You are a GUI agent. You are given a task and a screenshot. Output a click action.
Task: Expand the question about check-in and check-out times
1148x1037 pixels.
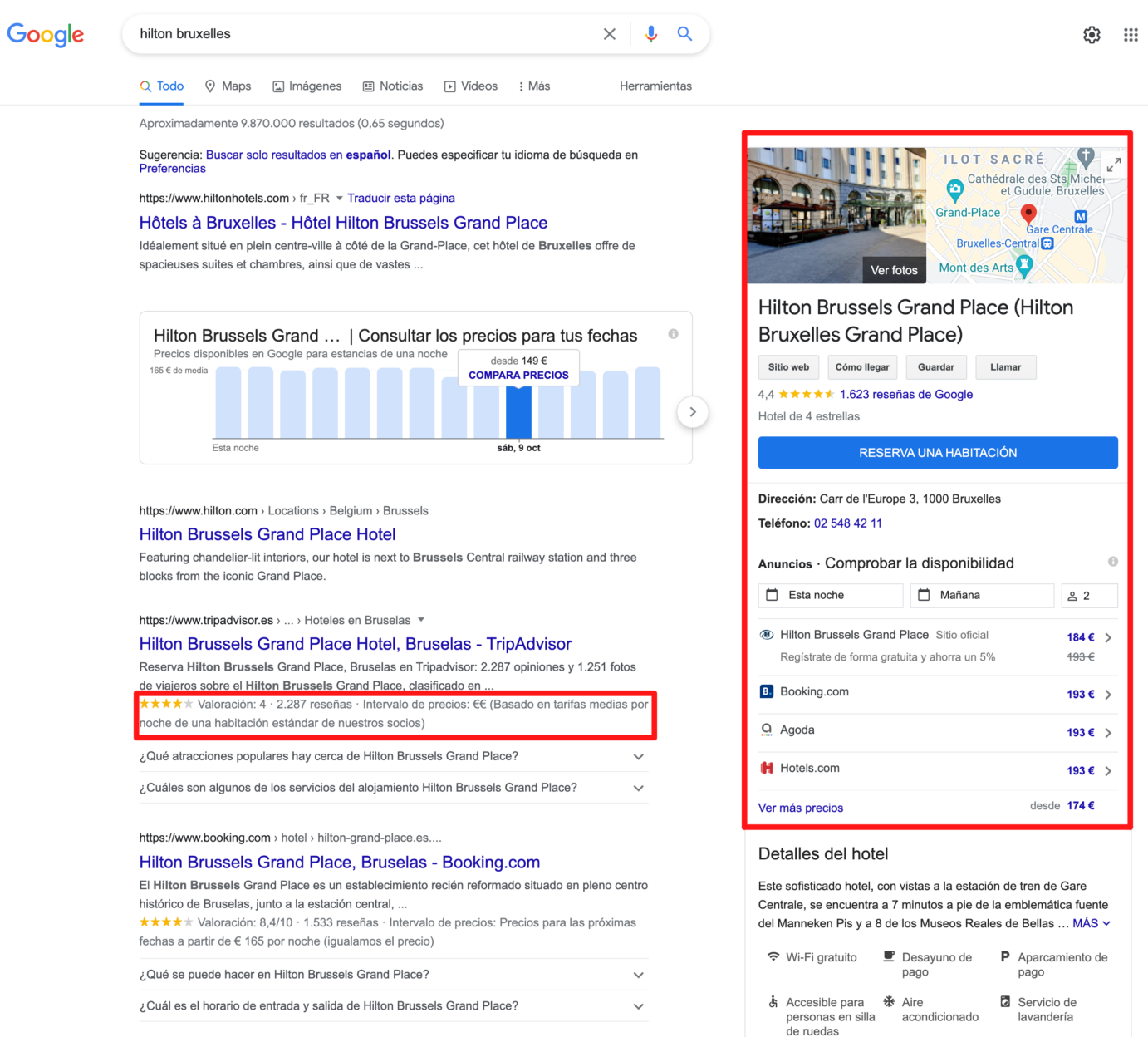(638, 1006)
